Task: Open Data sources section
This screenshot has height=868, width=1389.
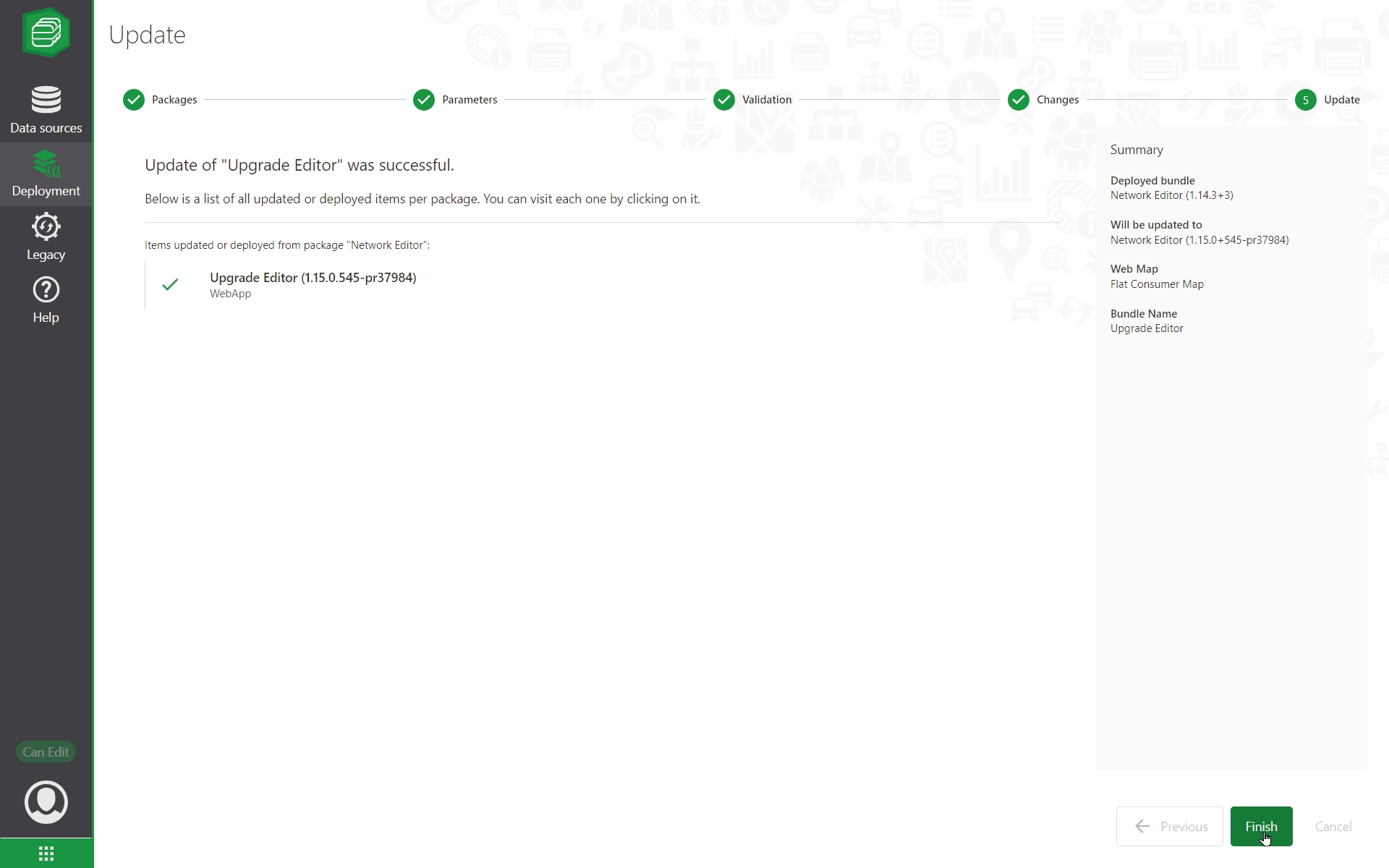Action: pyautogui.click(x=46, y=110)
